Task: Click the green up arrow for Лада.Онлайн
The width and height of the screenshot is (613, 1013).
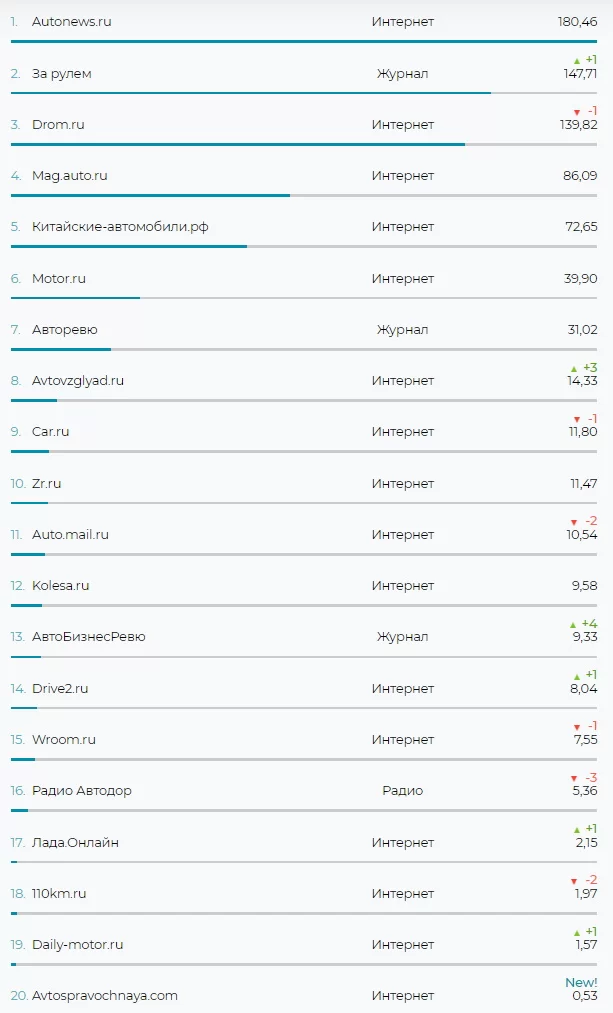Action: click(x=576, y=830)
